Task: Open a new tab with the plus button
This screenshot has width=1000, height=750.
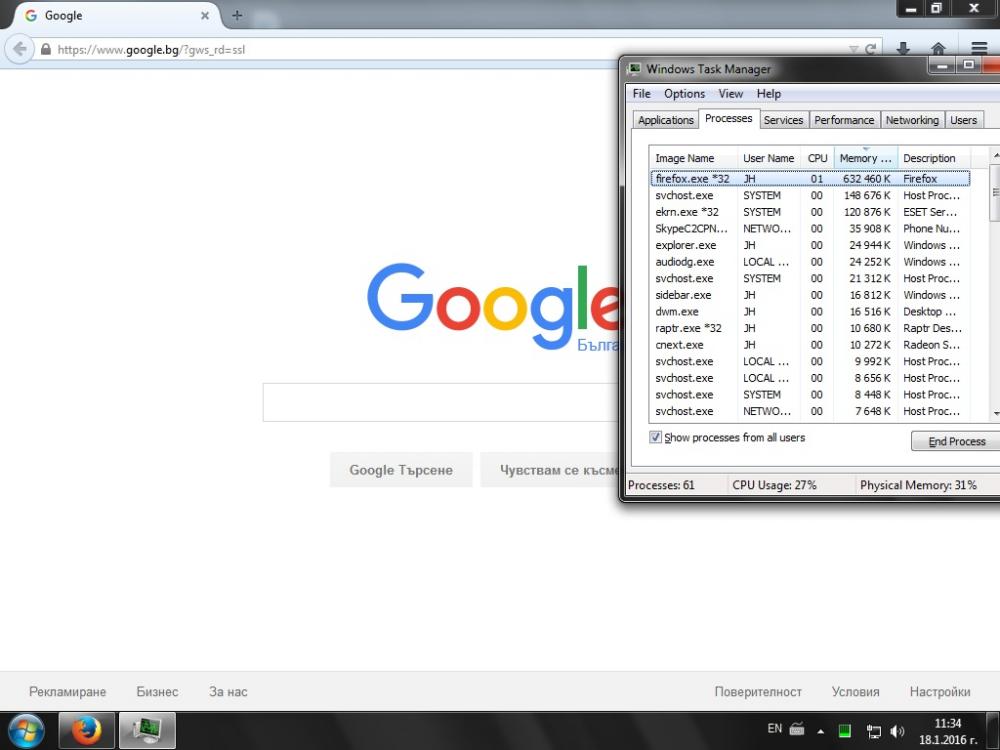Action: (237, 15)
